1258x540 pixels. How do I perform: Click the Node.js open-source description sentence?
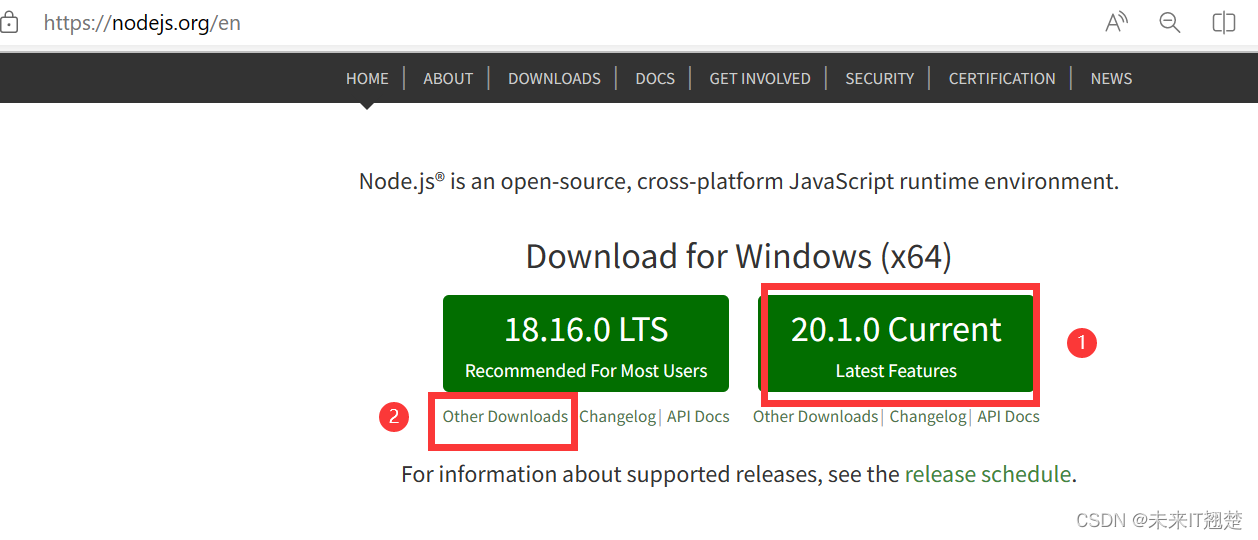[739, 182]
